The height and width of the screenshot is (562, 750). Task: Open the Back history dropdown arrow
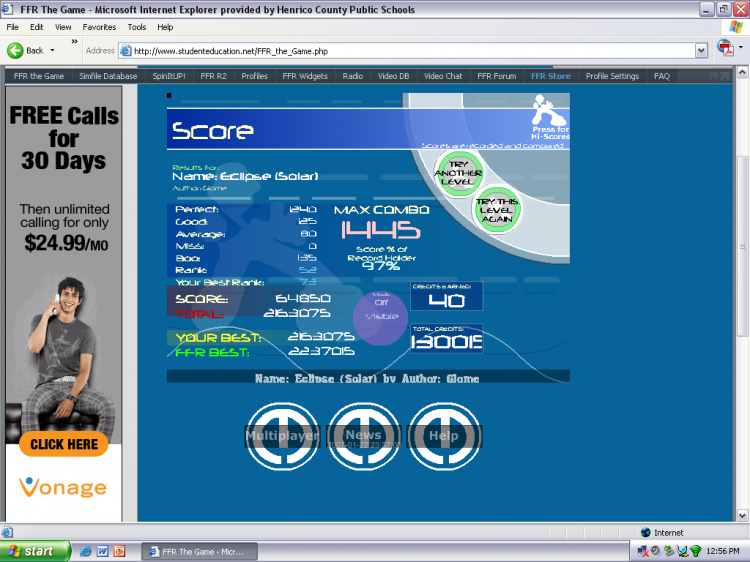pos(52,50)
